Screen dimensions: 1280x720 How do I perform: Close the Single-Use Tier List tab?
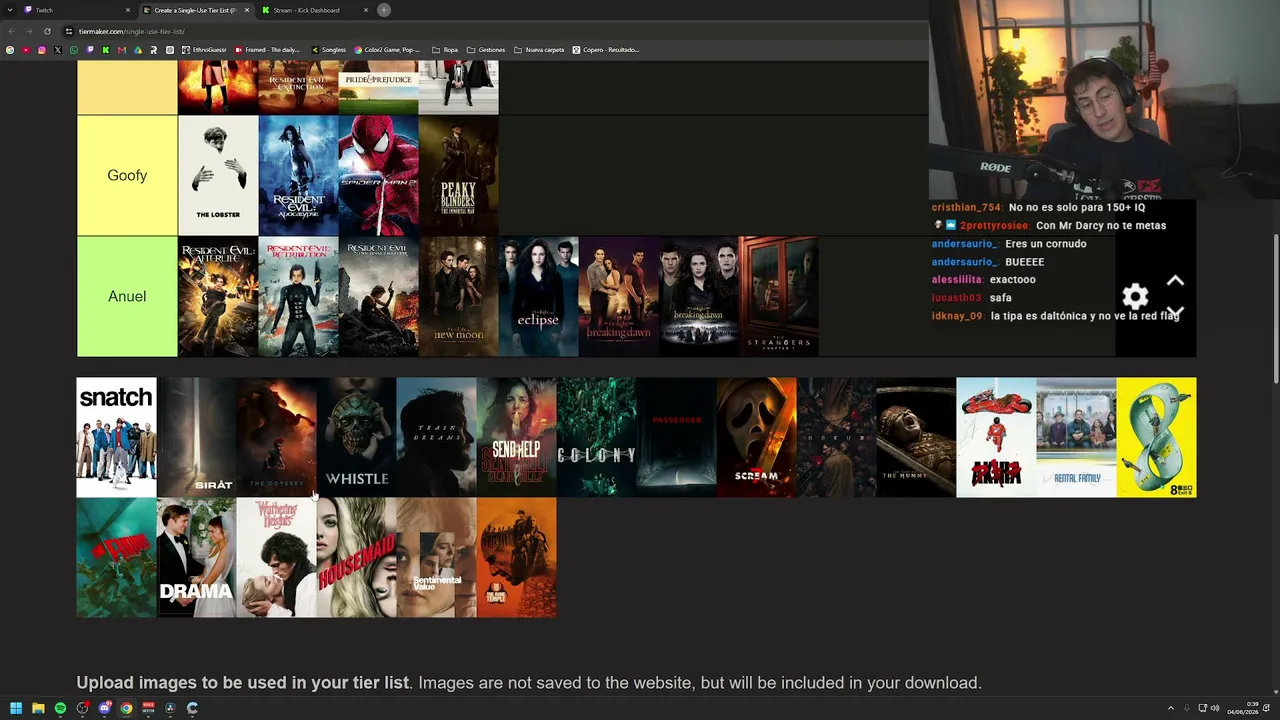click(x=247, y=10)
